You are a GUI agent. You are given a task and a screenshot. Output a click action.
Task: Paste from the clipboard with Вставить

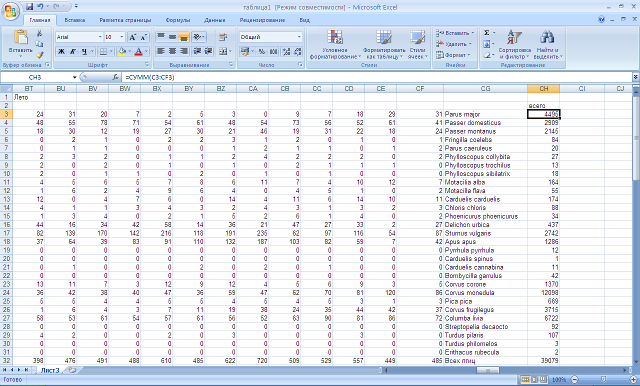tap(20, 43)
